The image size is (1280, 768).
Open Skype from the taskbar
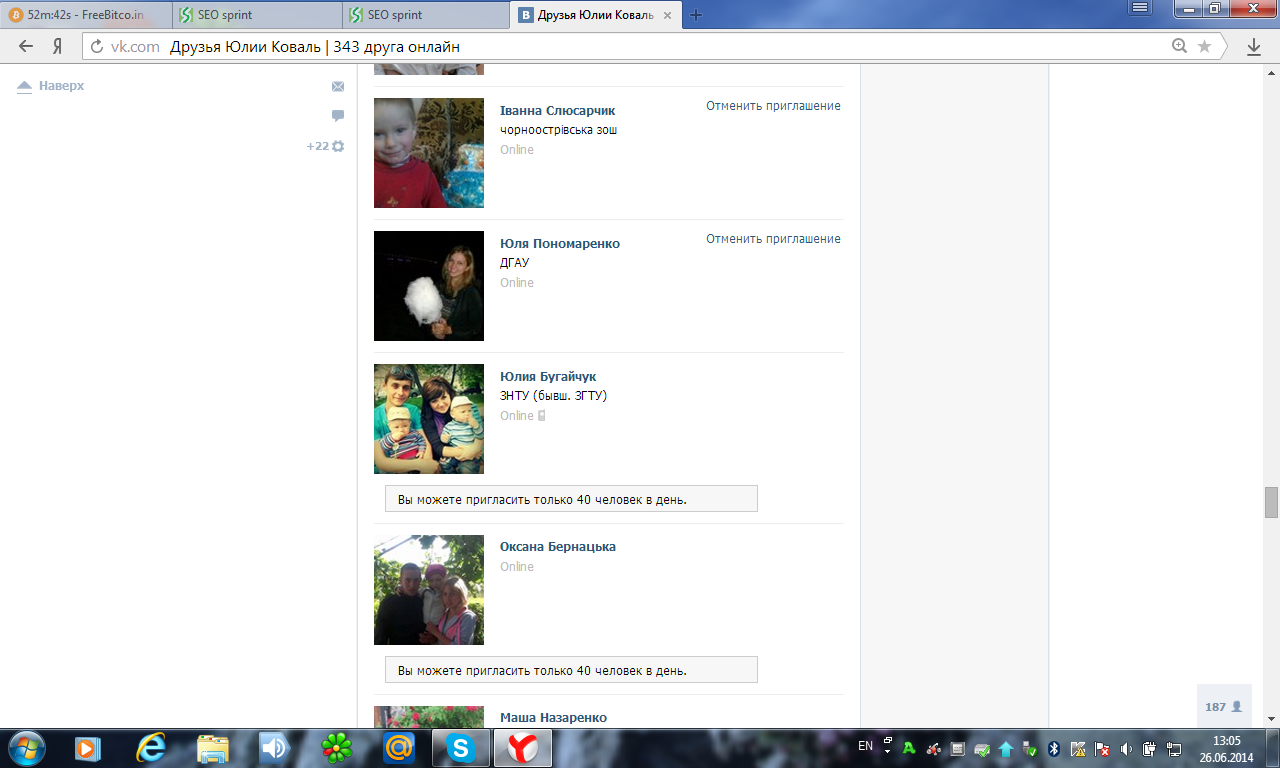461,748
